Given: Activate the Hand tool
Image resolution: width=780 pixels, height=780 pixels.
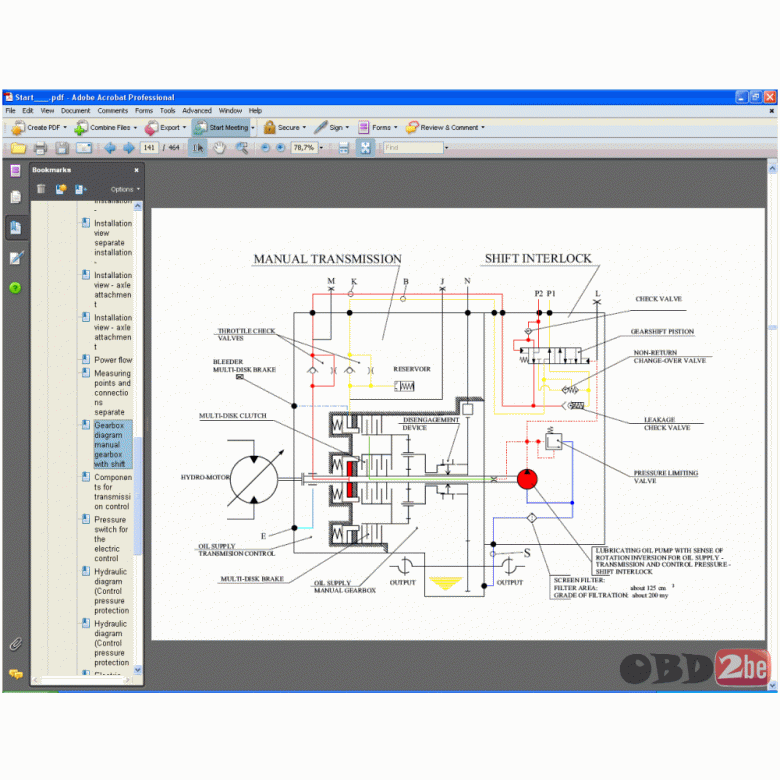Looking at the screenshot, I should point(219,148).
